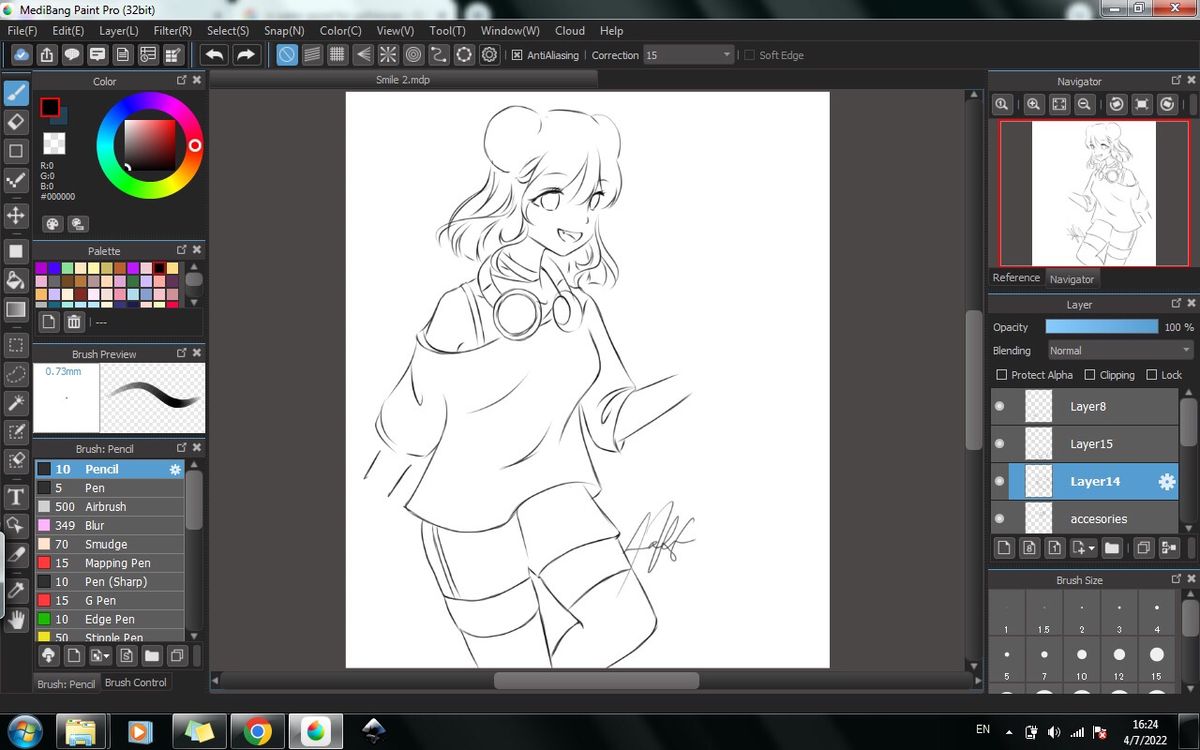
Task: Select the Eraser tool
Action: (16, 122)
